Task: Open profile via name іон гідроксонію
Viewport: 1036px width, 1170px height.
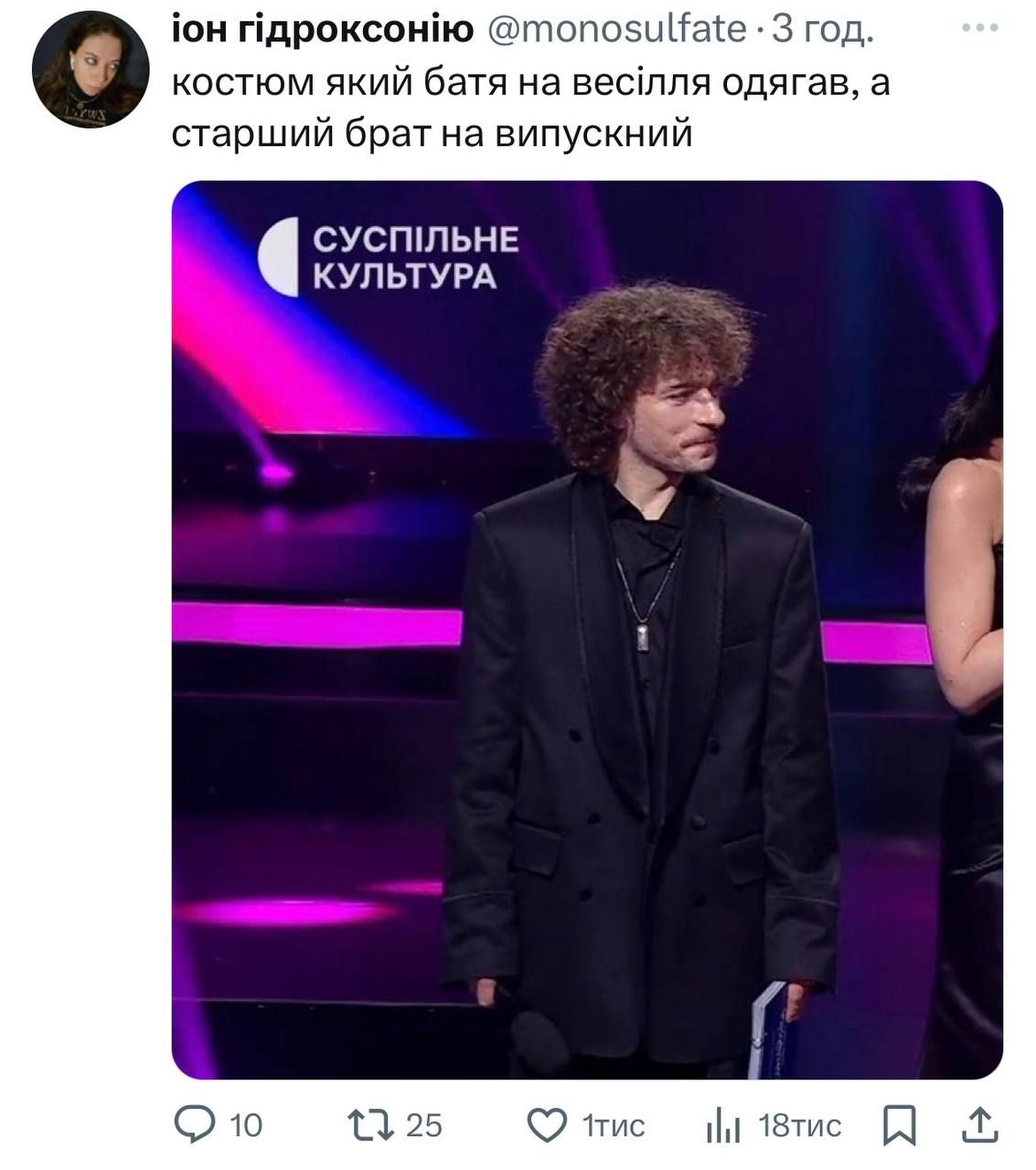Action: tap(324, 32)
